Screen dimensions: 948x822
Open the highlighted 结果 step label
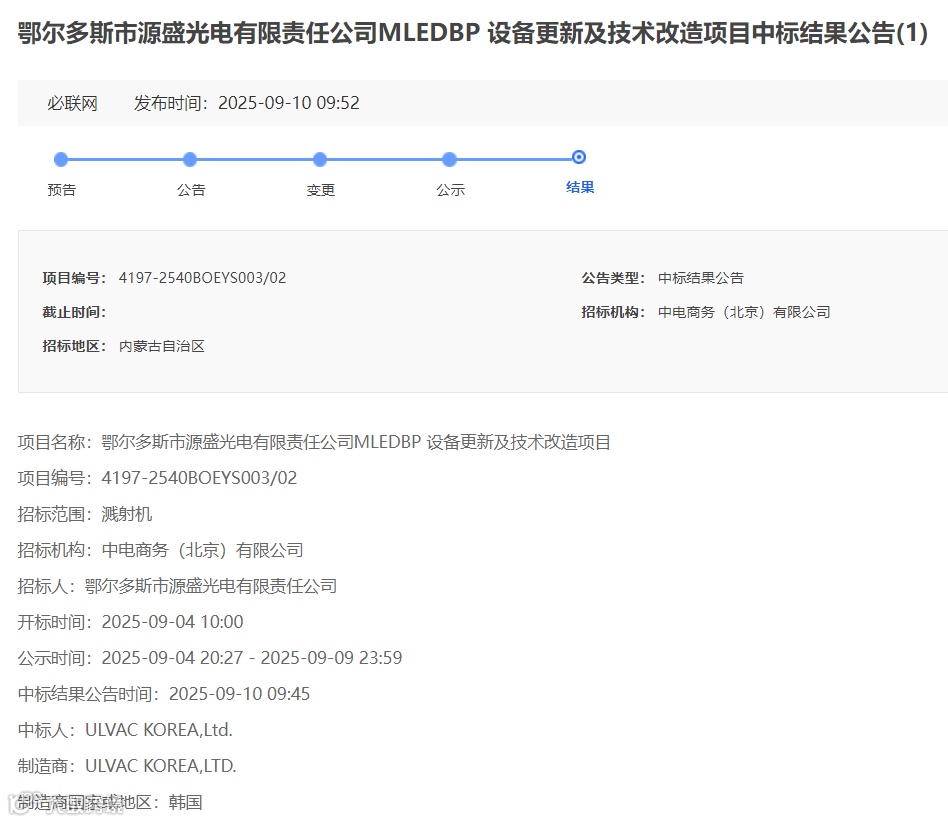pos(580,187)
